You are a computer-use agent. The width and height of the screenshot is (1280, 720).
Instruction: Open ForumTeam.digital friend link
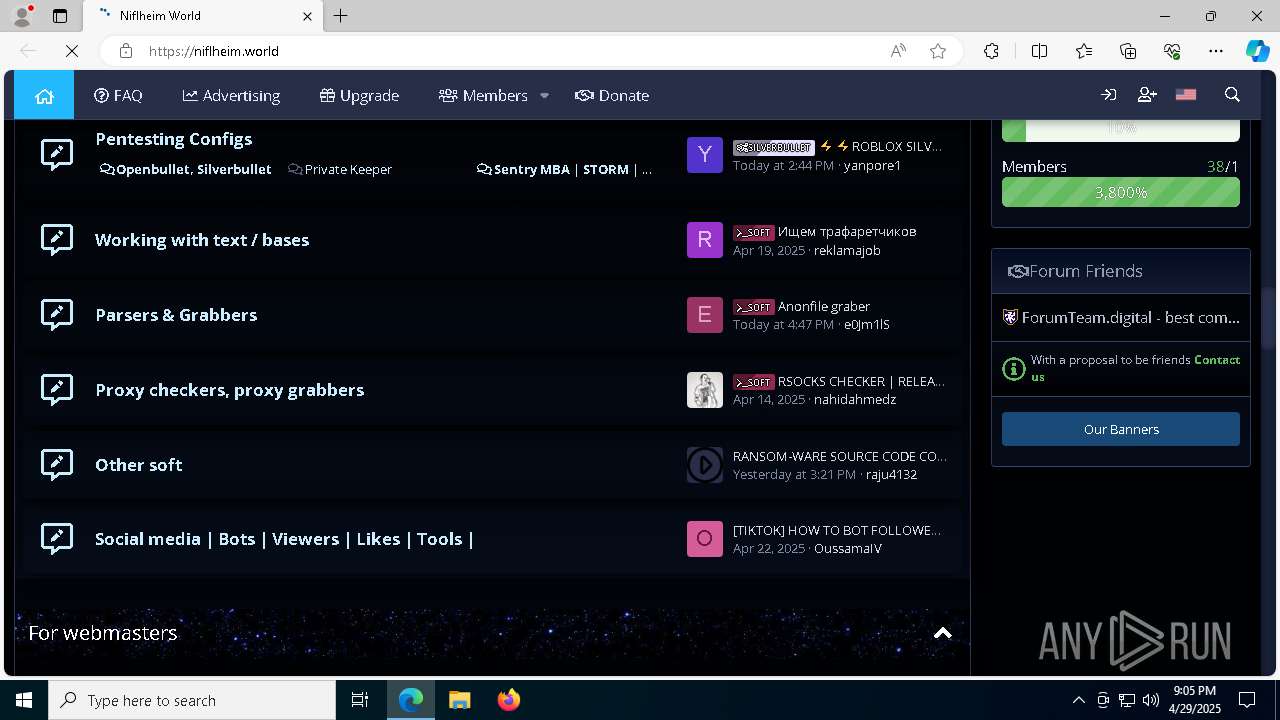[x=1121, y=317]
